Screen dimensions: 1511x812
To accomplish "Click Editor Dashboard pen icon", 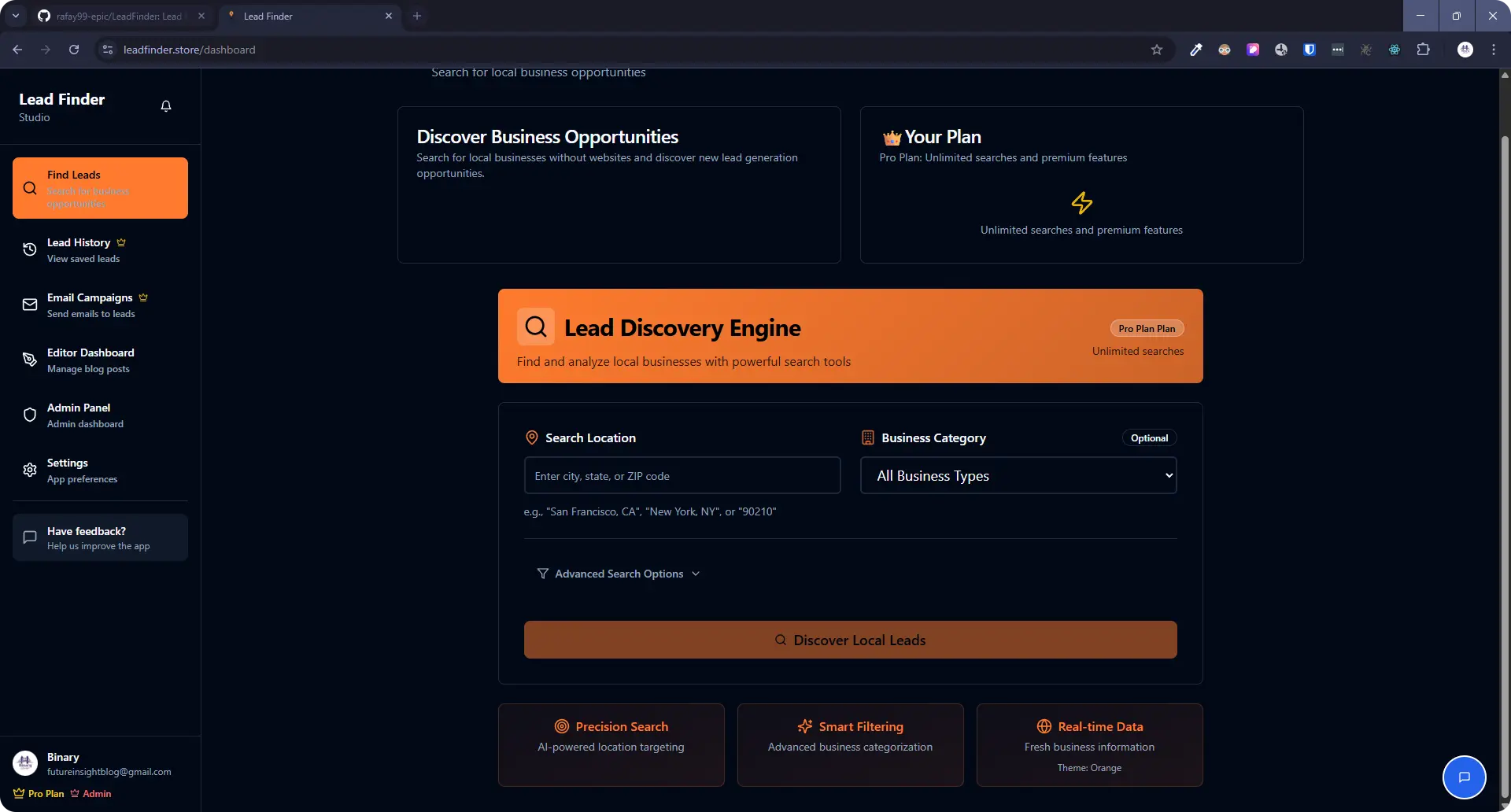I will [30, 360].
